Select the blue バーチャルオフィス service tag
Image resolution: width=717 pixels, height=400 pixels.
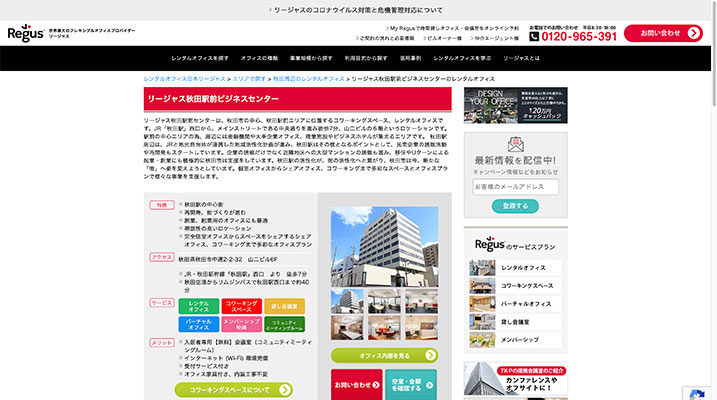(198, 324)
